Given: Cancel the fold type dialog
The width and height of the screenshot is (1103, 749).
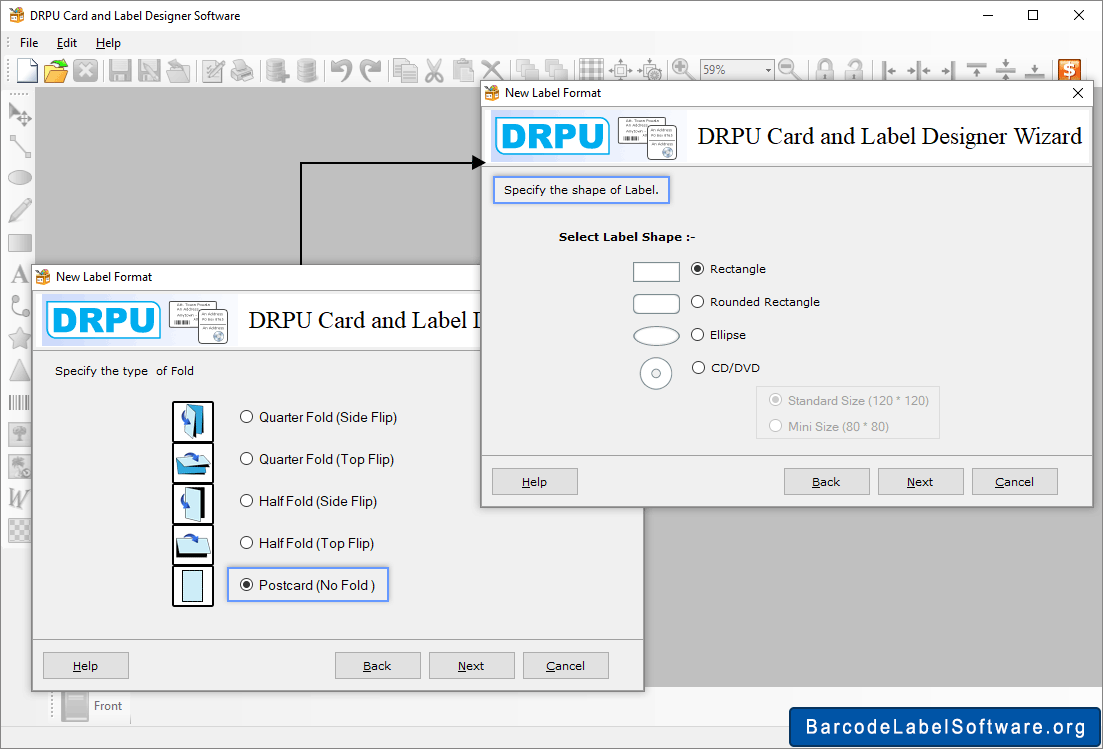Looking at the screenshot, I should tap(566, 666).
